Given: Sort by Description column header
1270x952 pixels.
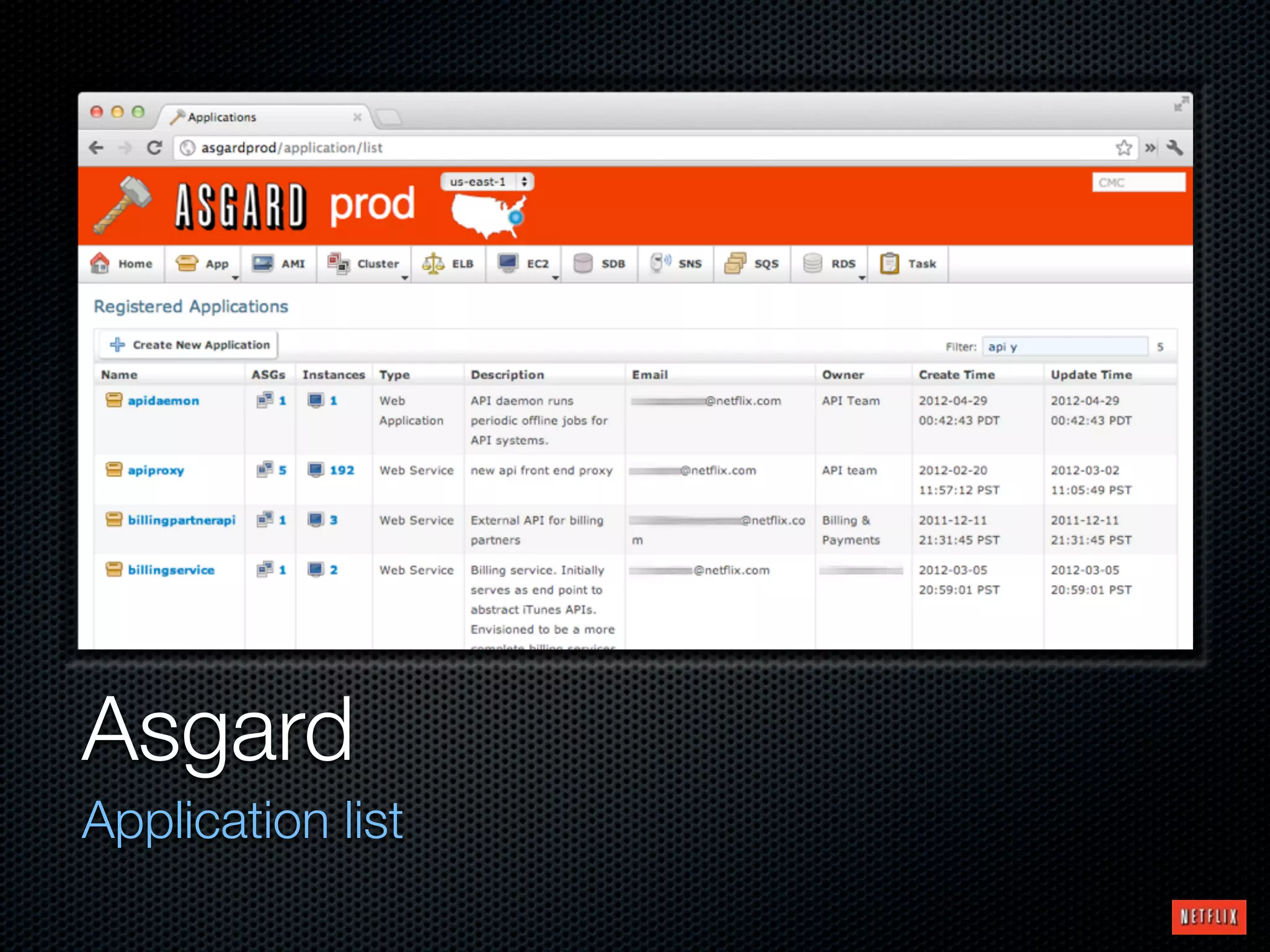Looking at the screenshot, I should click(507, 374).
